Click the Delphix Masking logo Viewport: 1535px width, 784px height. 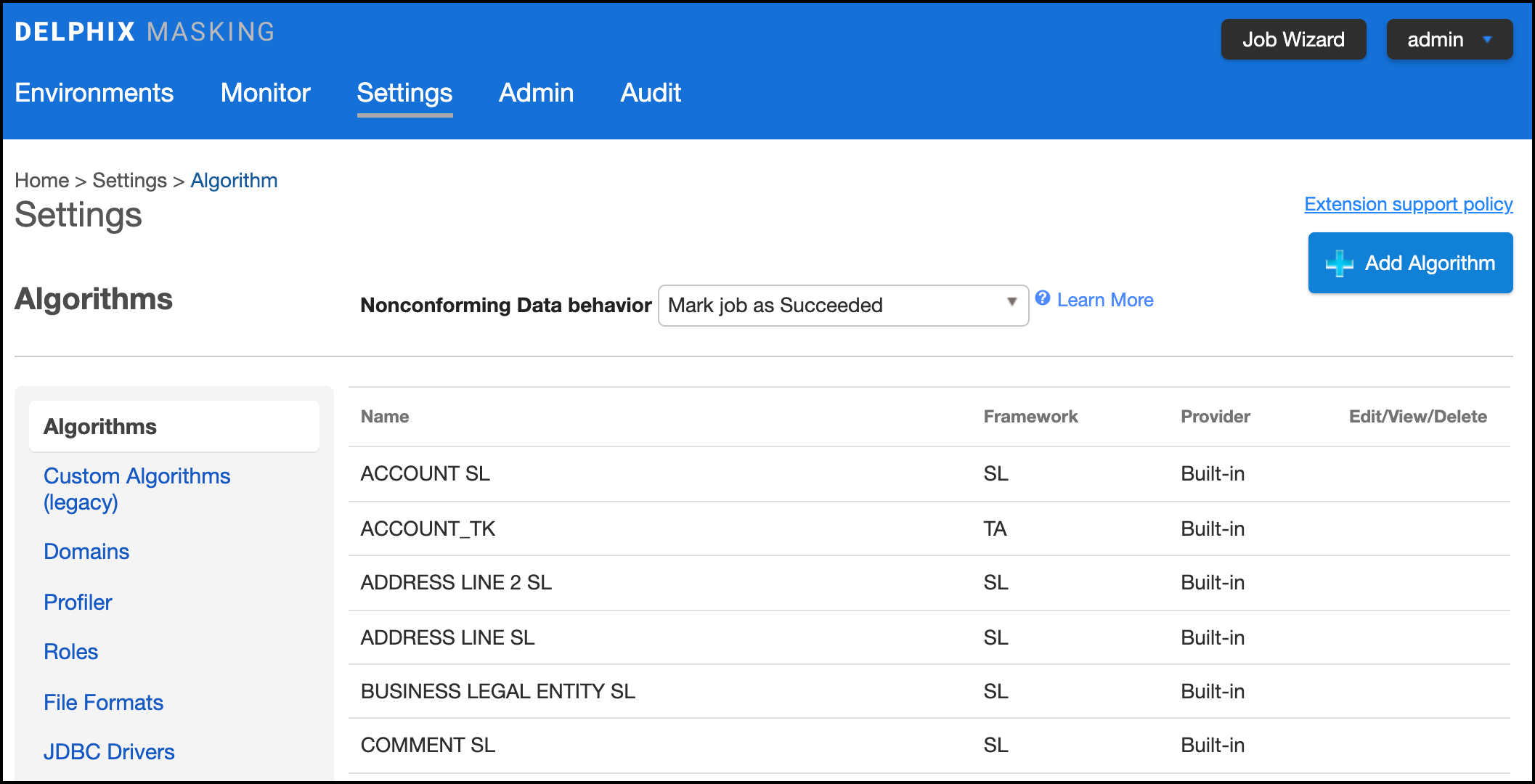(144, 32)
